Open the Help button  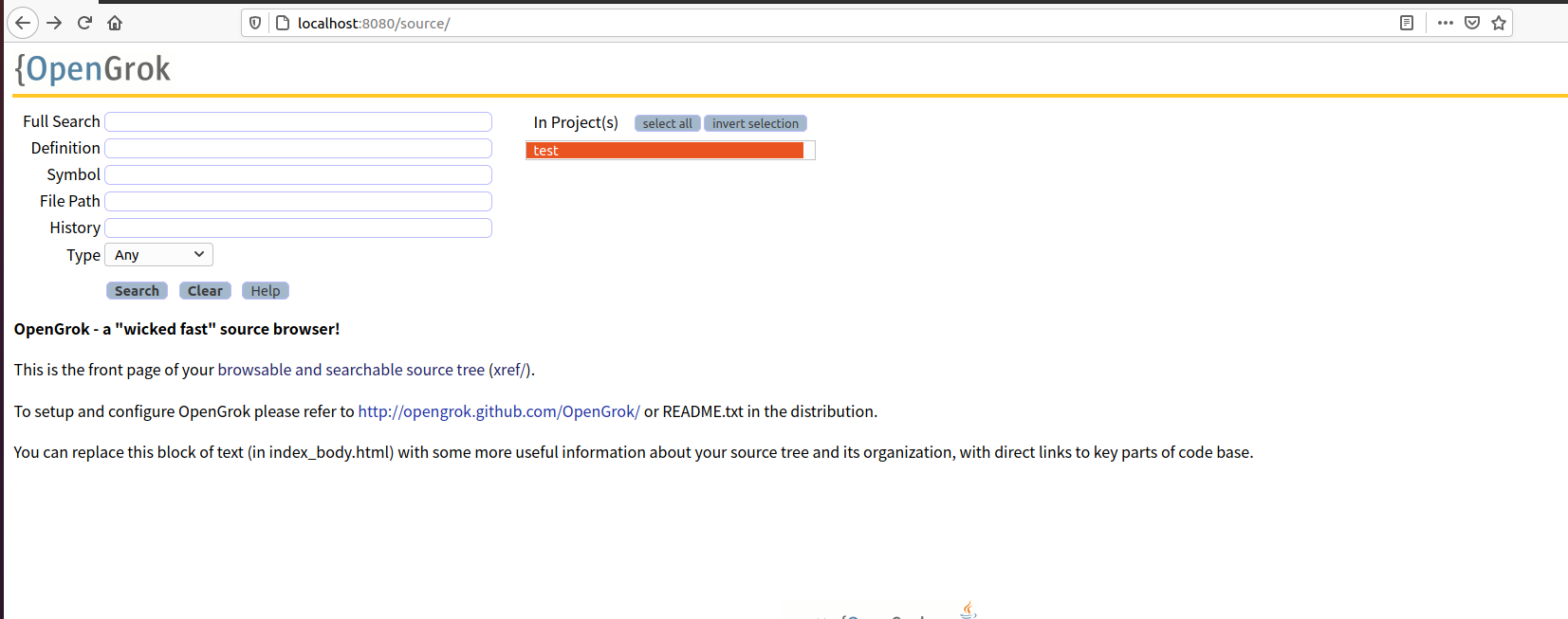point(266,291)
